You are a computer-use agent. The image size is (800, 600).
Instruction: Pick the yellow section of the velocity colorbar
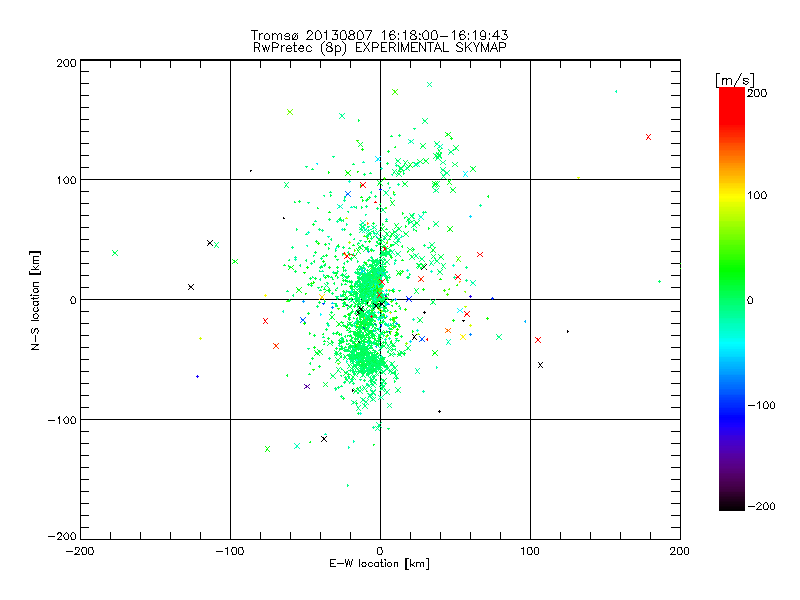point(732,195)
